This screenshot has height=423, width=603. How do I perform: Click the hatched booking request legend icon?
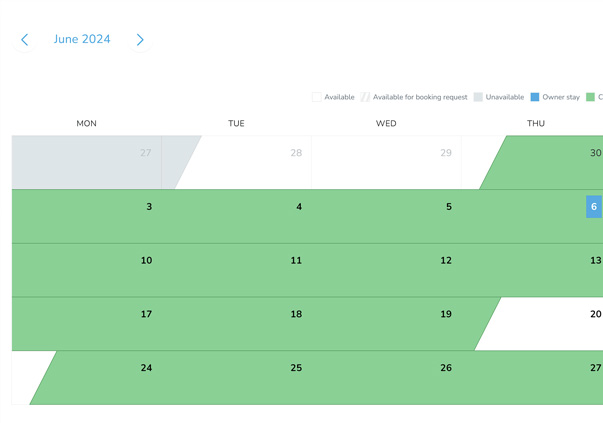[365, 97]
